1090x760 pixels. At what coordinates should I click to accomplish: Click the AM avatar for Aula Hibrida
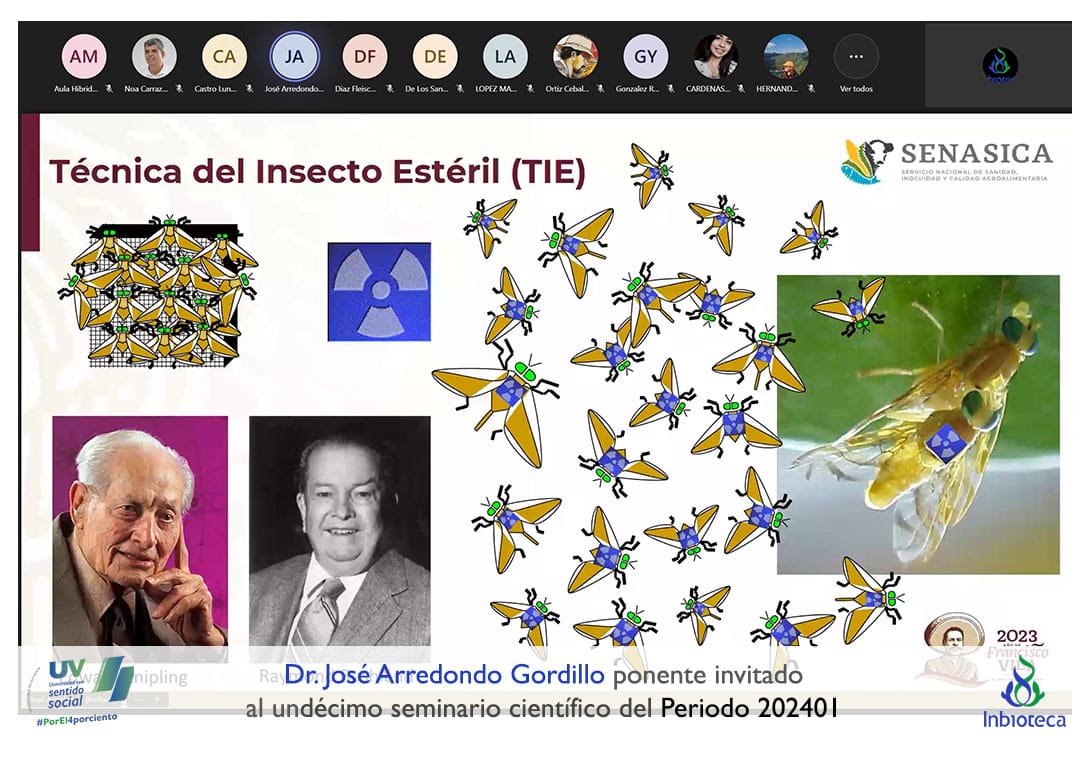click(84, 57)
